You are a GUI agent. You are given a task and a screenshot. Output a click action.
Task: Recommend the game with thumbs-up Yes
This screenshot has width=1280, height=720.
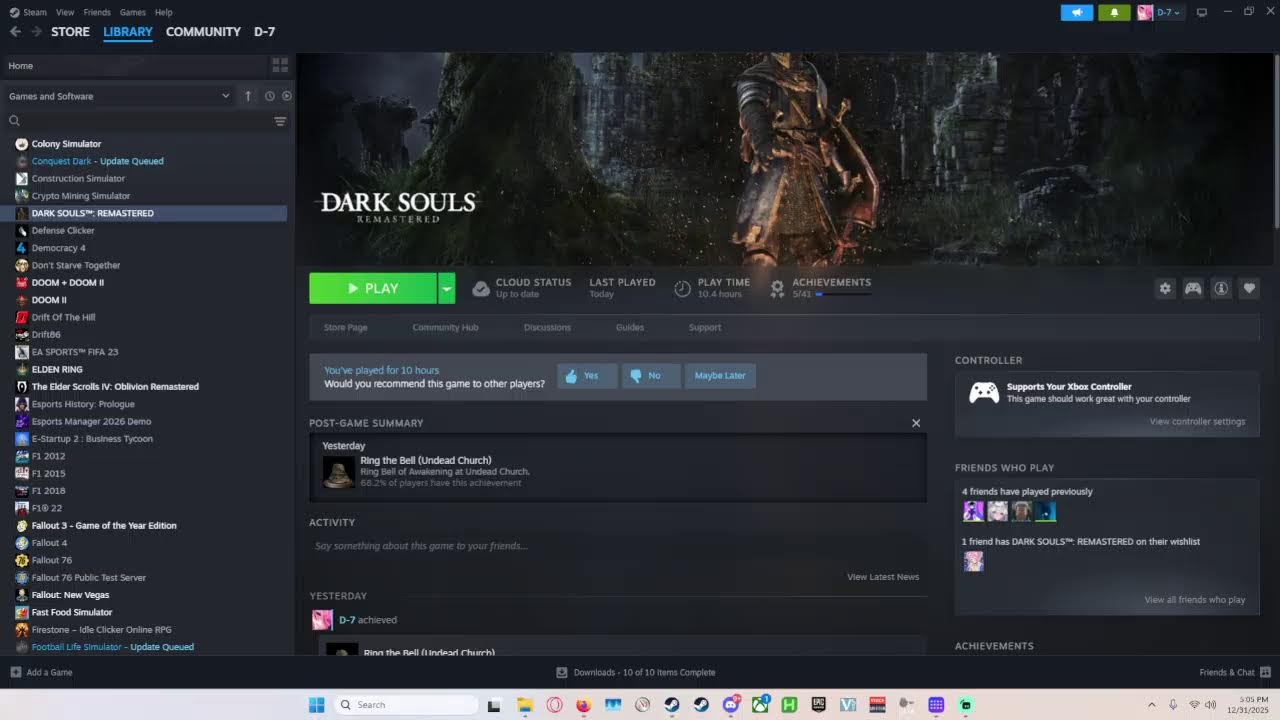tap(587, 376)
